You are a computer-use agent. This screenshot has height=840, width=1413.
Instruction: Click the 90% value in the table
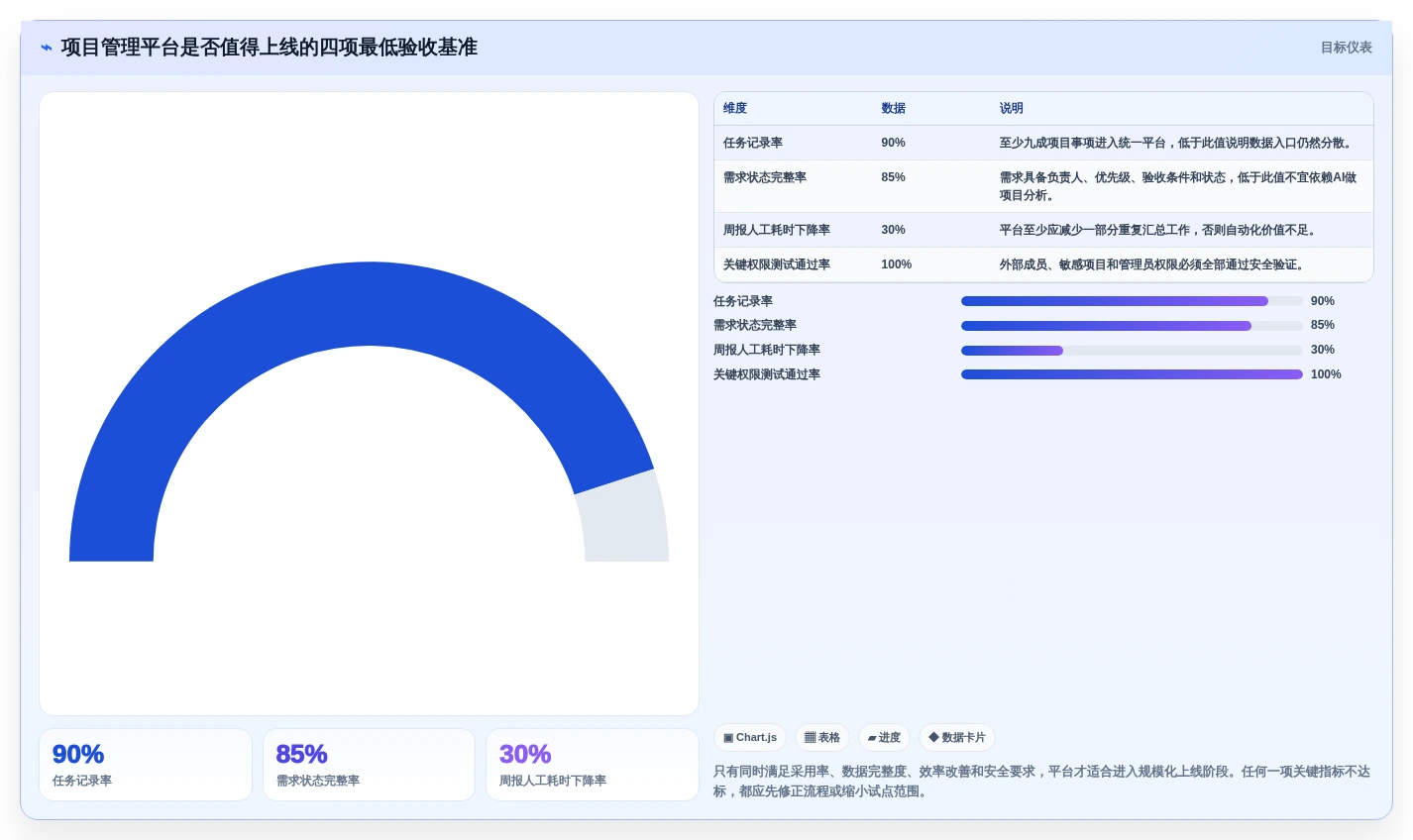tap(894, 143)
